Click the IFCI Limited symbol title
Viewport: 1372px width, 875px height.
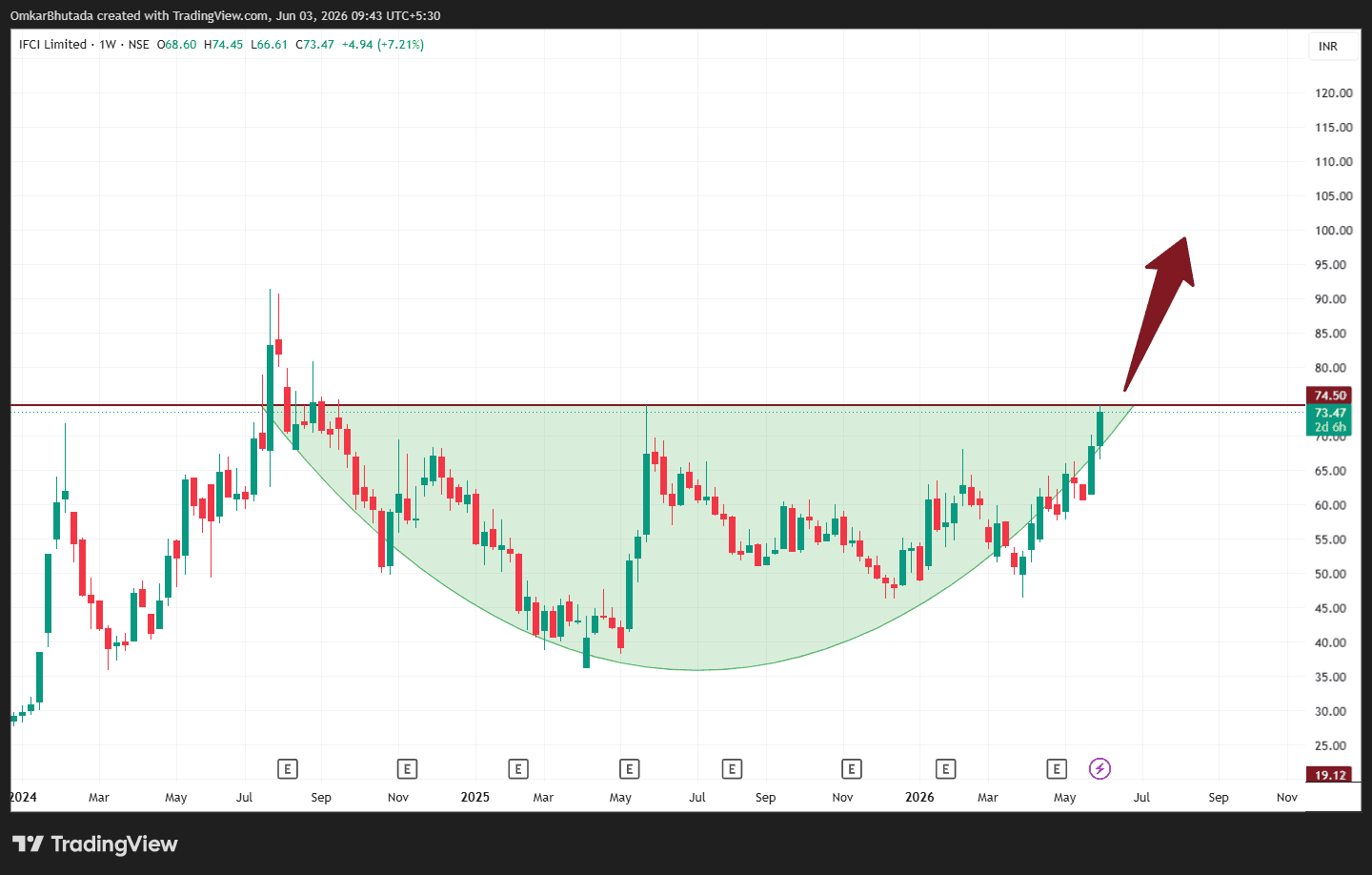click(x=53, y=44)
